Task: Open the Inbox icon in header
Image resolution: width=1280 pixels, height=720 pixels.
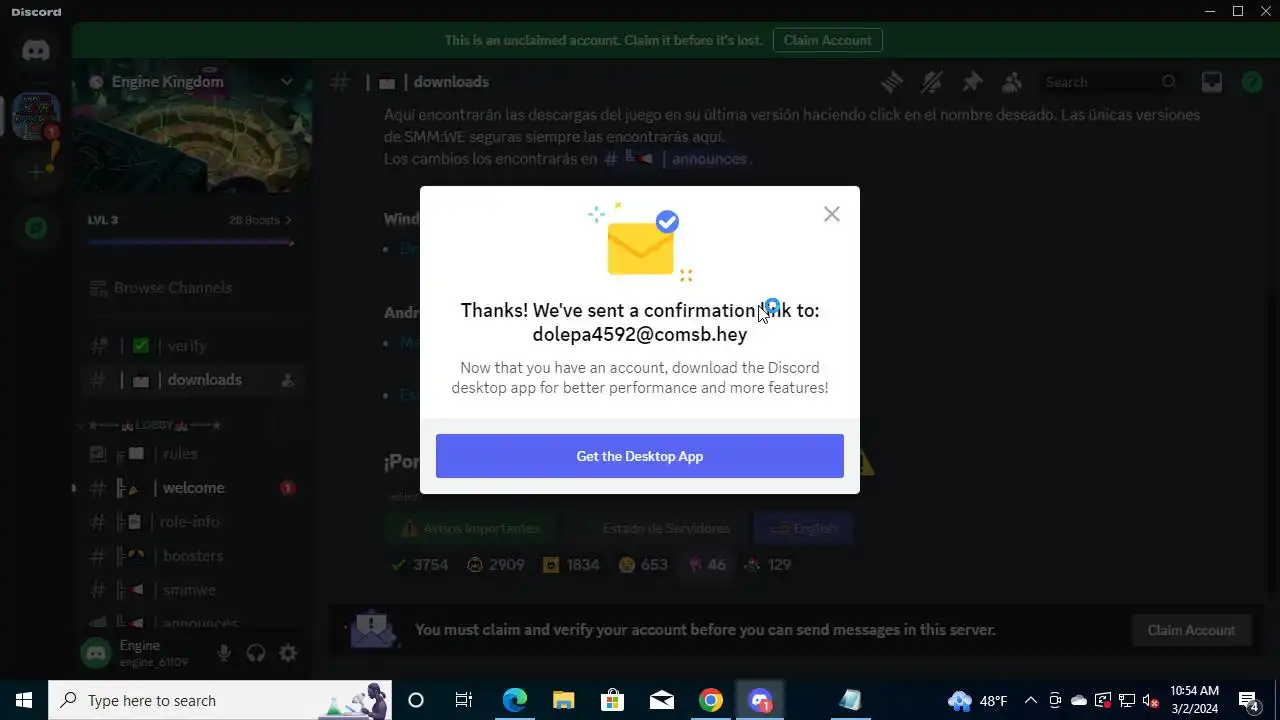Action: pyautogui.click(x=1212, y=82)
